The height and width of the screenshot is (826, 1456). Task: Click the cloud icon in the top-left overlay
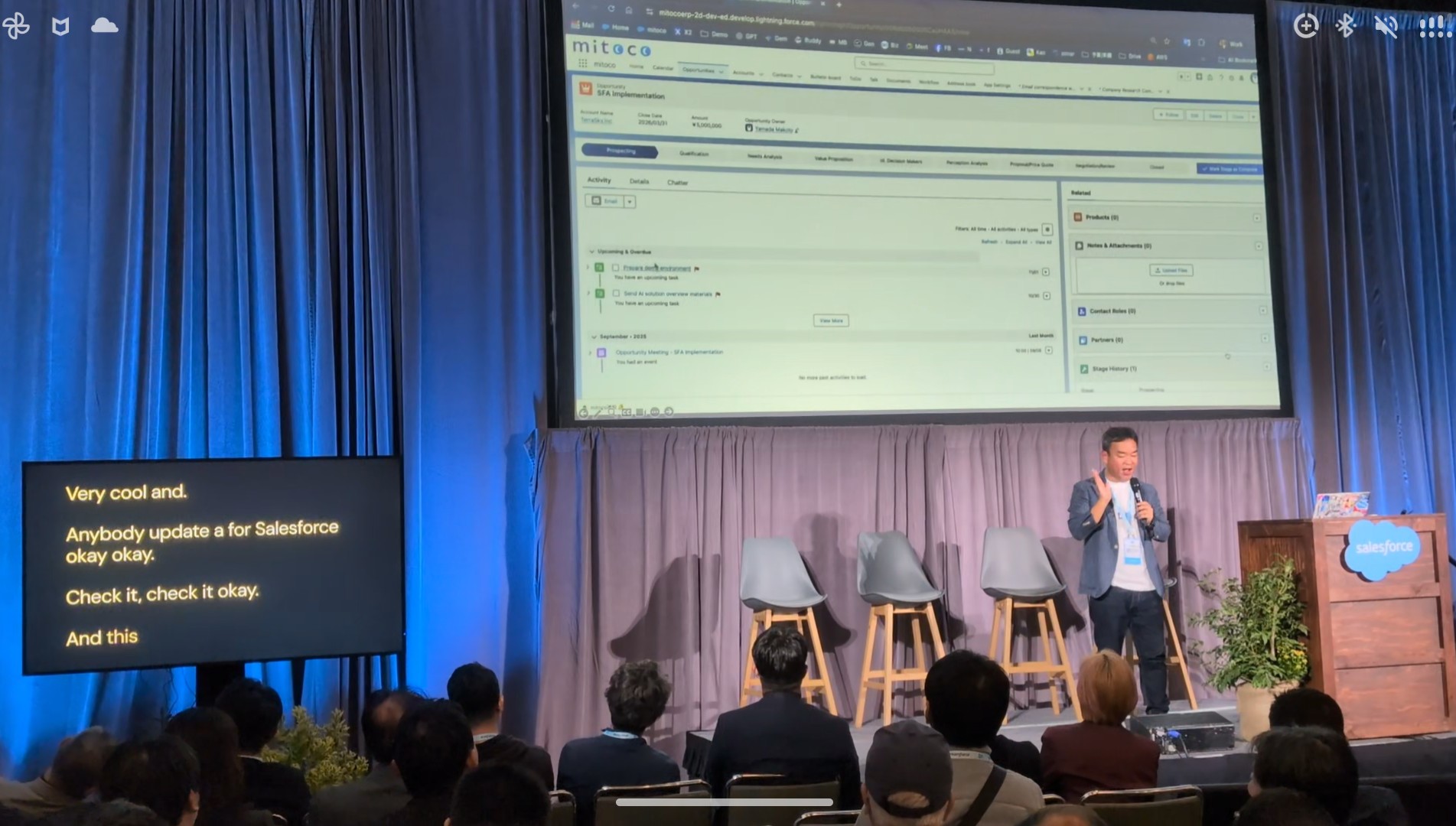104,26
